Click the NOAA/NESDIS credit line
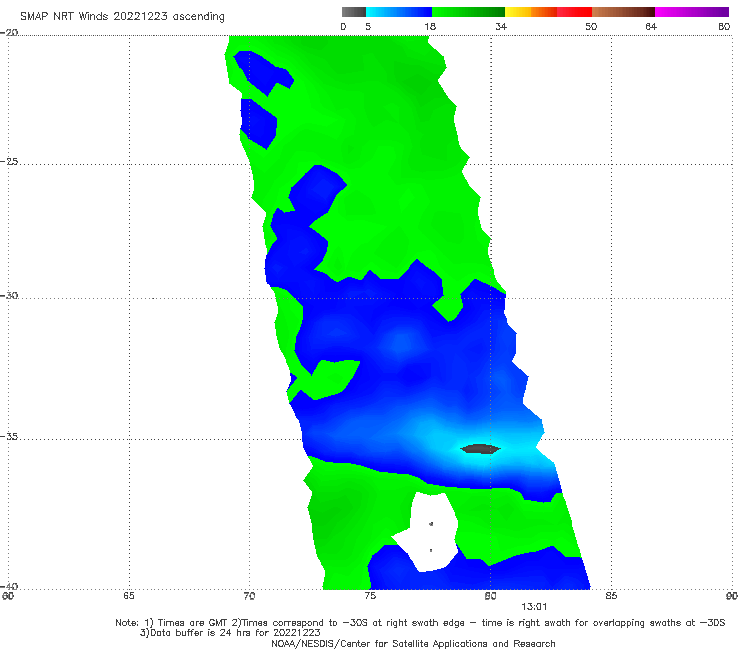The height and width of the screenshot is (650, 740). click(x=413, y=643)
